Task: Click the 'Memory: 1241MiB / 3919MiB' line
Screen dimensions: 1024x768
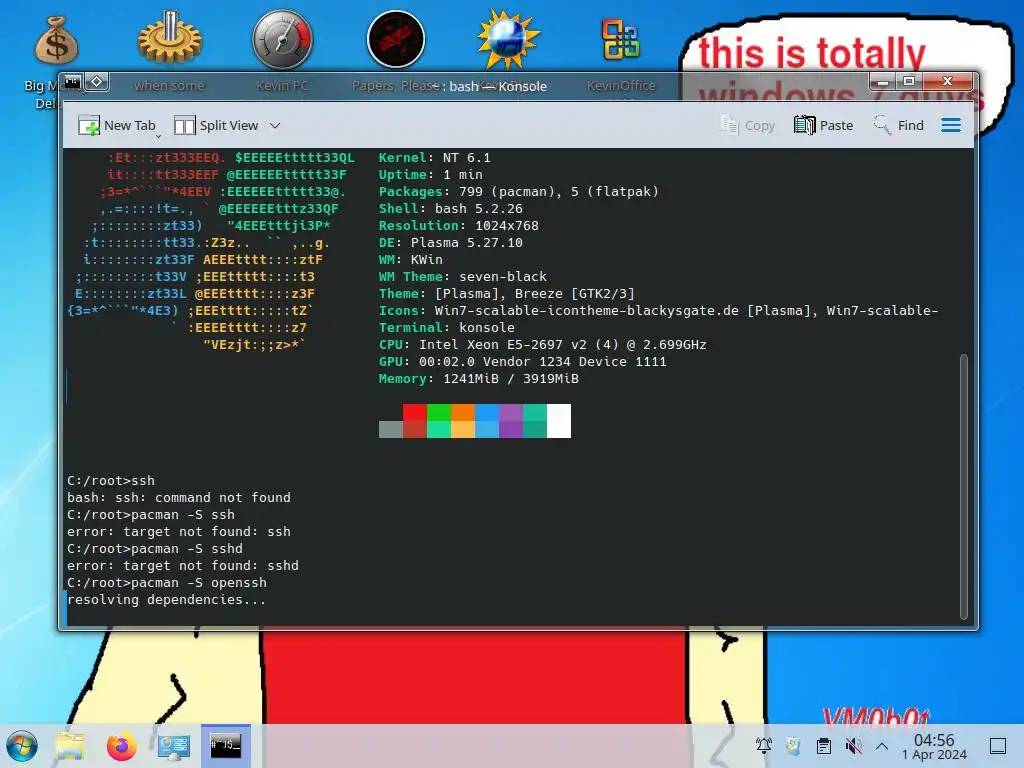Action: (479, 378)
